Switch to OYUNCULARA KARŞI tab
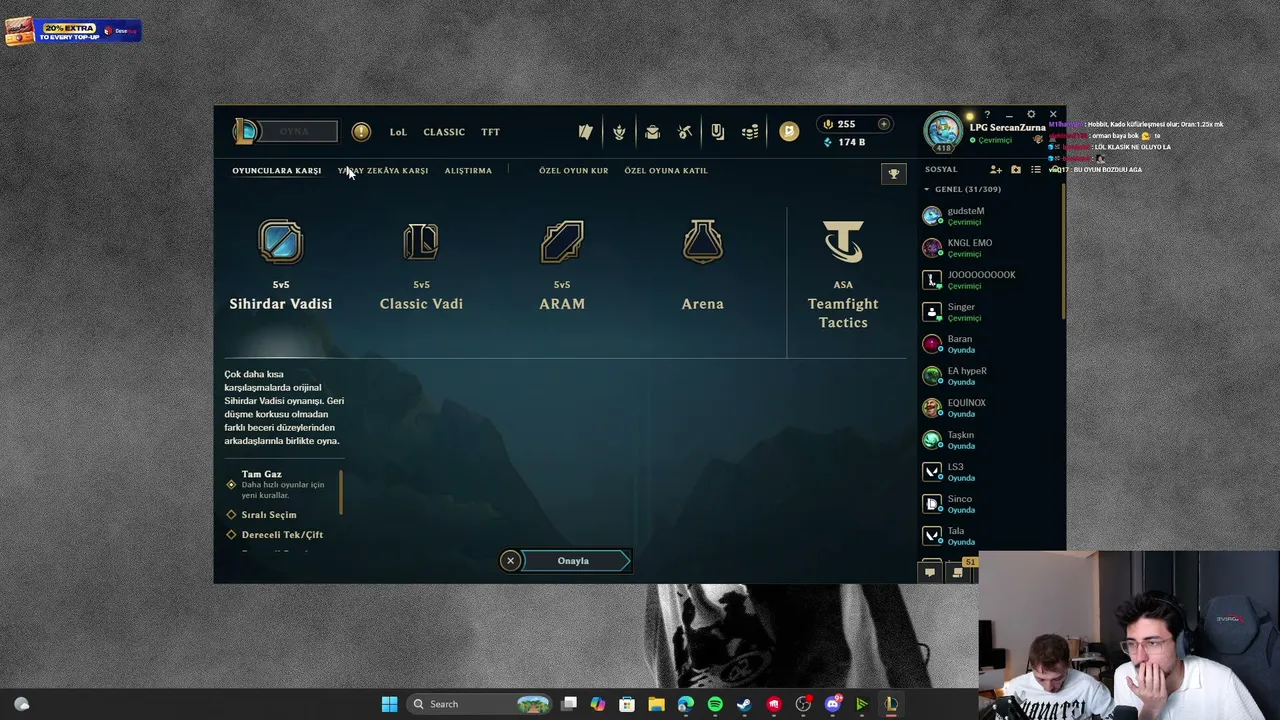The image size is (1280, 720). 277,170
